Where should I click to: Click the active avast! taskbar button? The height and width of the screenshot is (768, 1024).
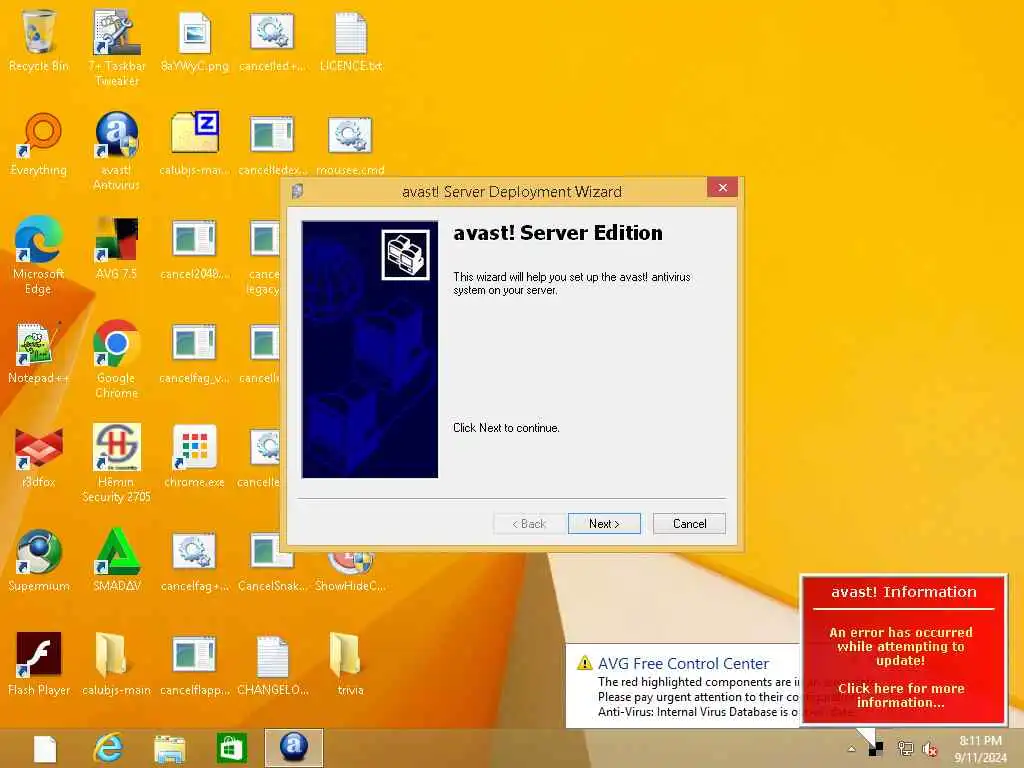(294, 748)
